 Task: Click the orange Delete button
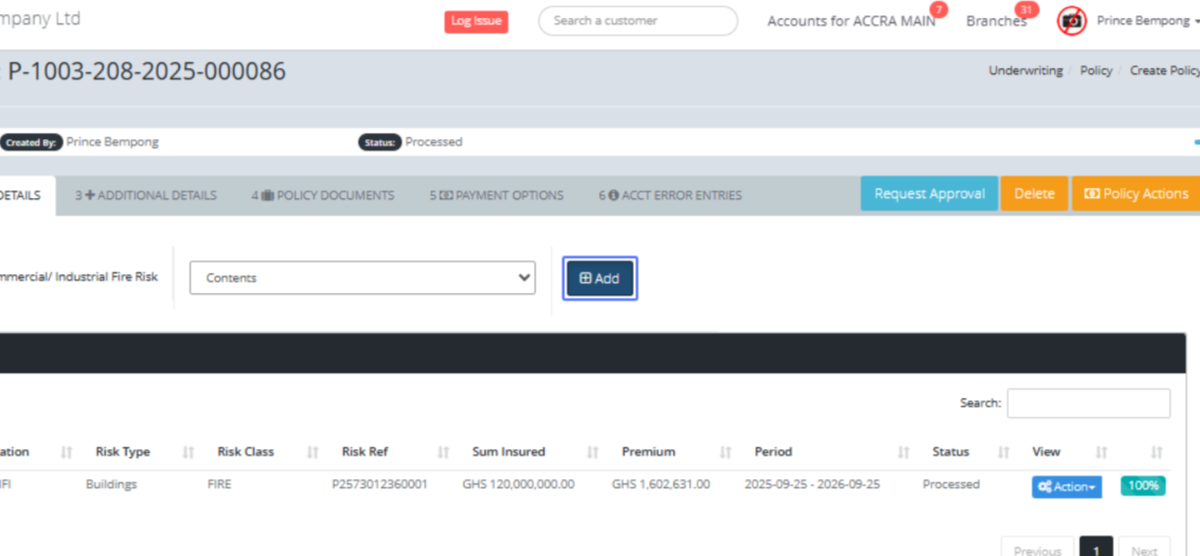coord(1034,194)
